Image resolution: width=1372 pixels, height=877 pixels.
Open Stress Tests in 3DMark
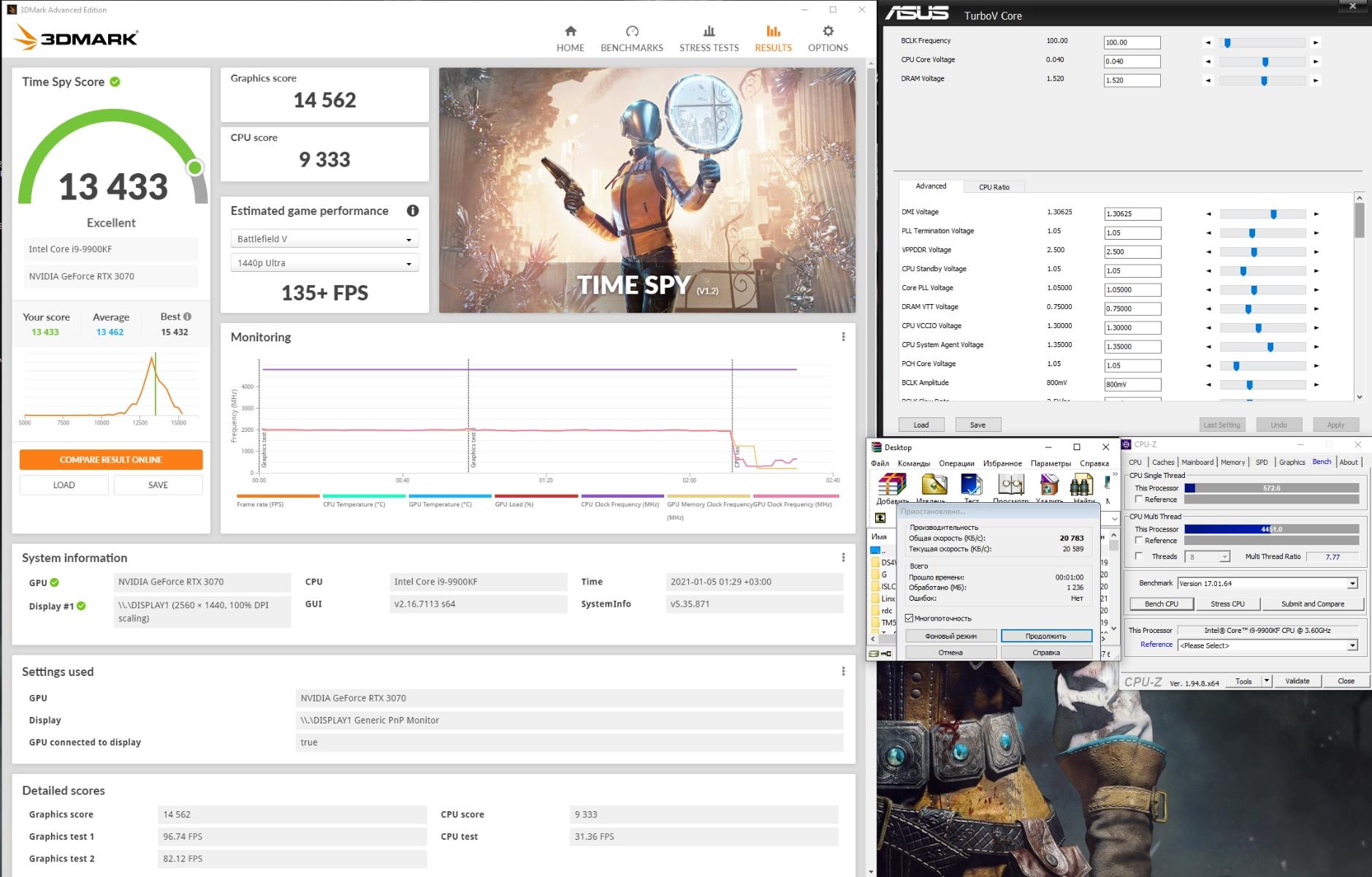(x=709, y=39)
